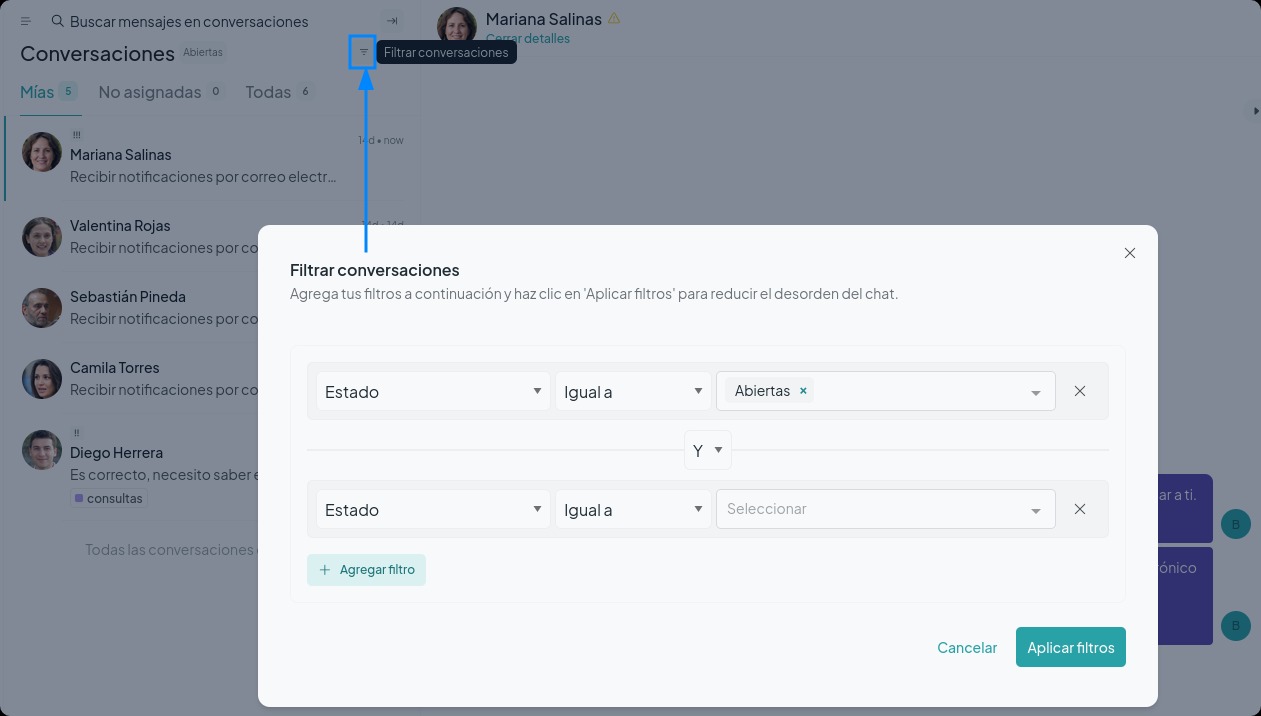Click the Cerrar detalles link
Screen dimensions: 1261x716
pyautogui.click(x=527, y=39)
